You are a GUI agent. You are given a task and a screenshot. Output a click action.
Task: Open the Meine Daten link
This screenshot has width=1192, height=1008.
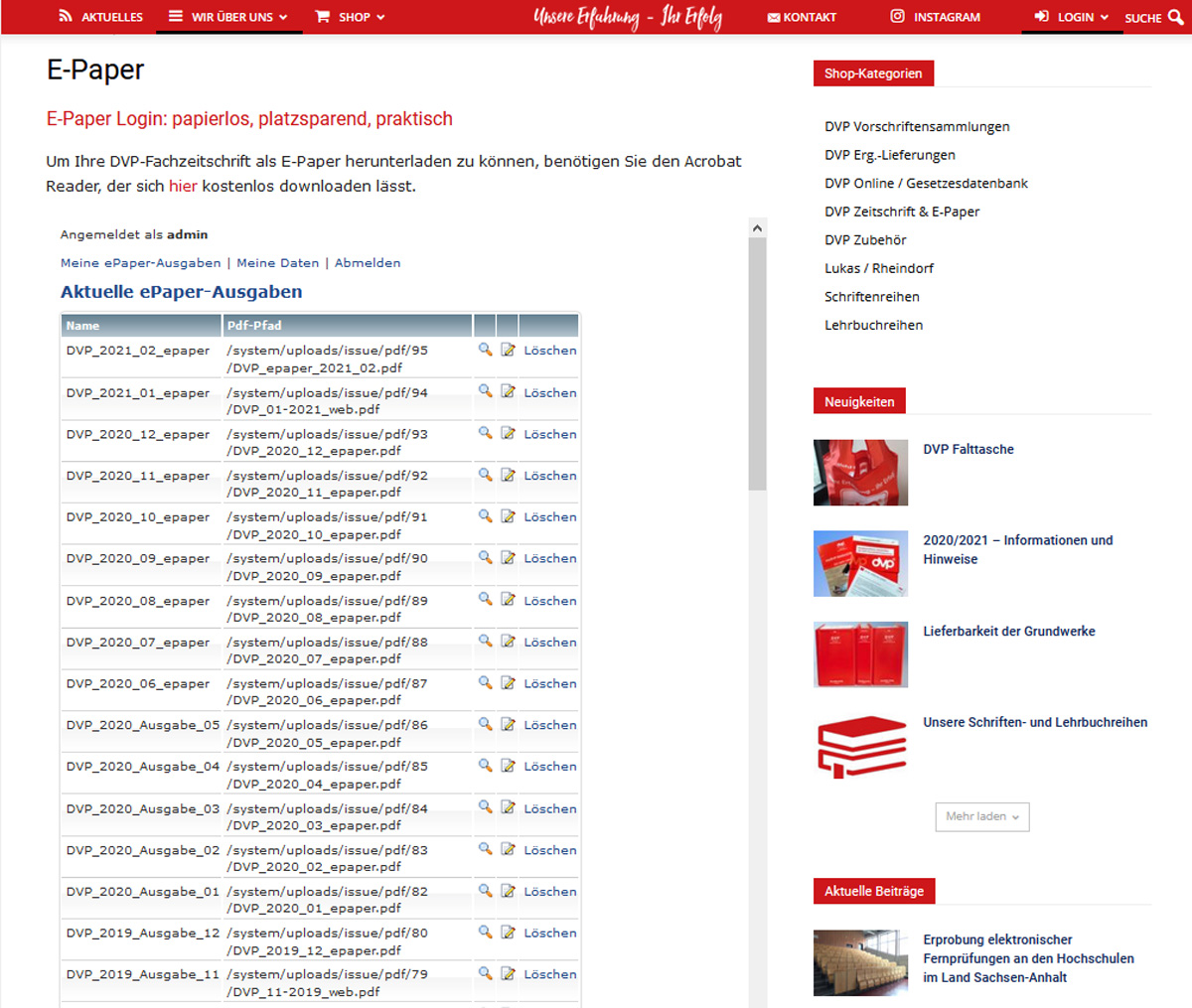(x=278, y=263)
